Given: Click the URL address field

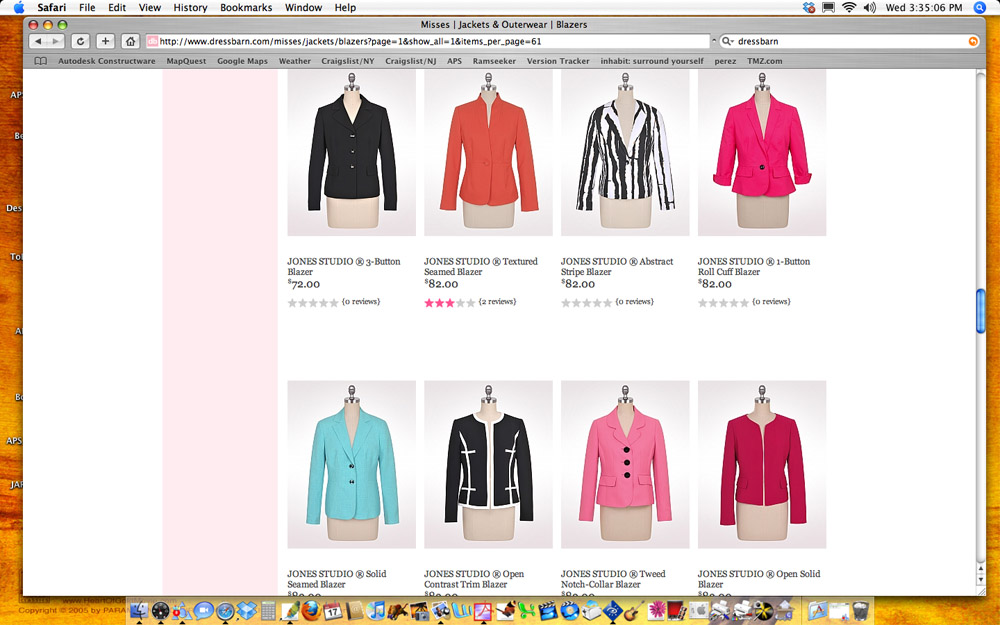Looking at the screenshot, I should [x=427, y=41].
